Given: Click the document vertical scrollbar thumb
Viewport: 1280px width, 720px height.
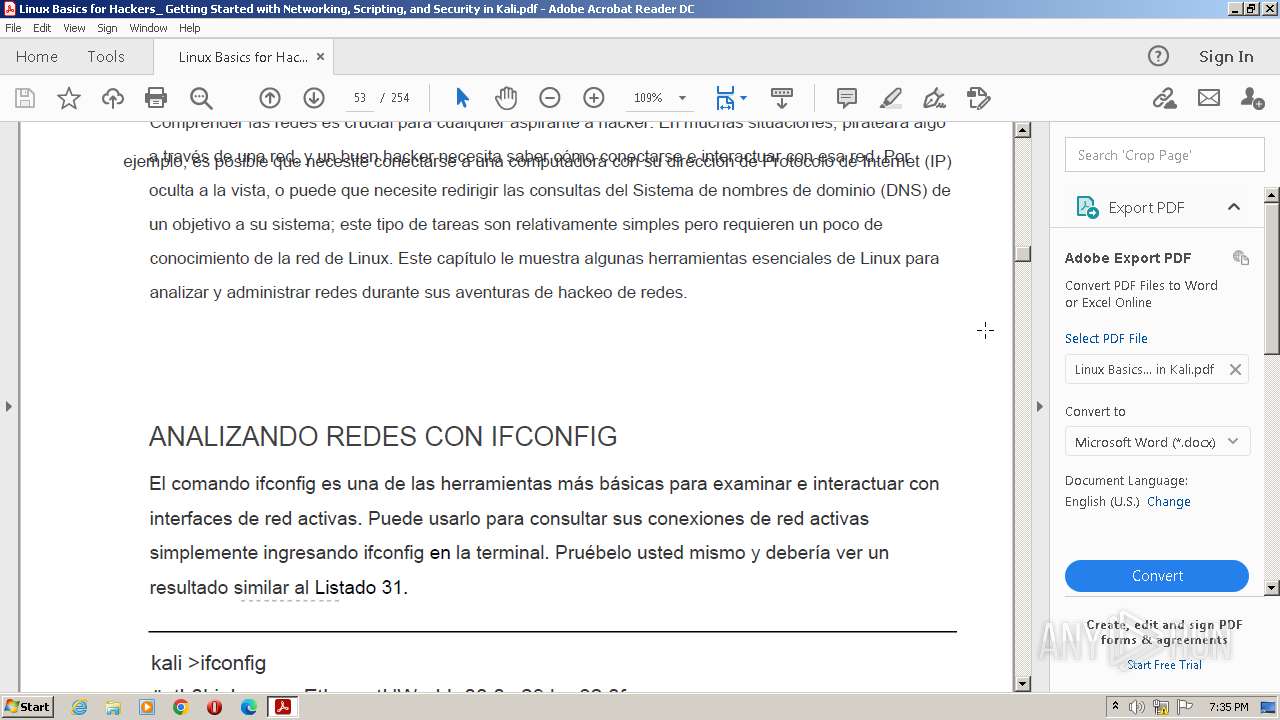Looking at the screenshot, I should (x=1022, y=254).
